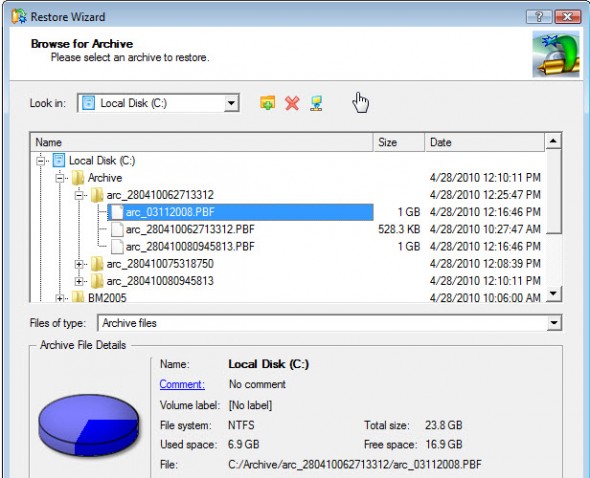Select arc_280410080945813.PBF file

click(190, 247)
